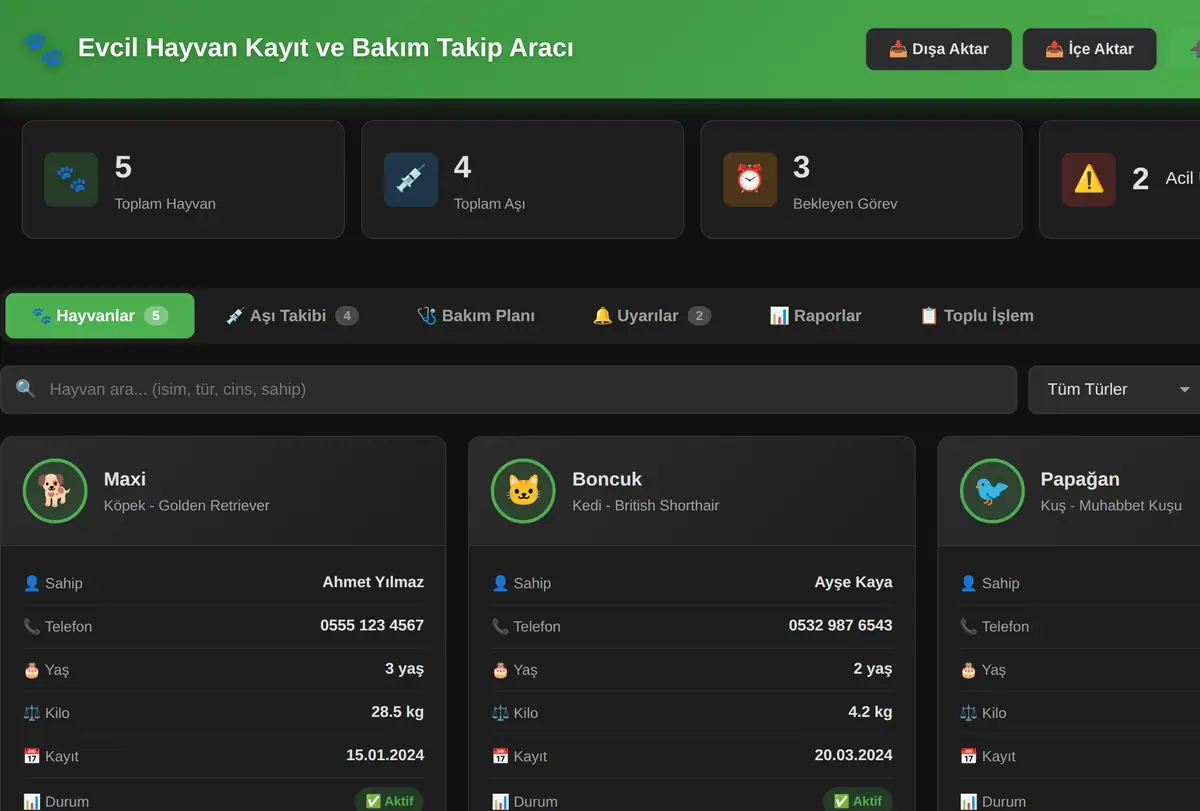The width and height of the screenshot is (1200, 811).
Task: Click Maxi's Aktif status badge
Action: click(x=389, y=800)
